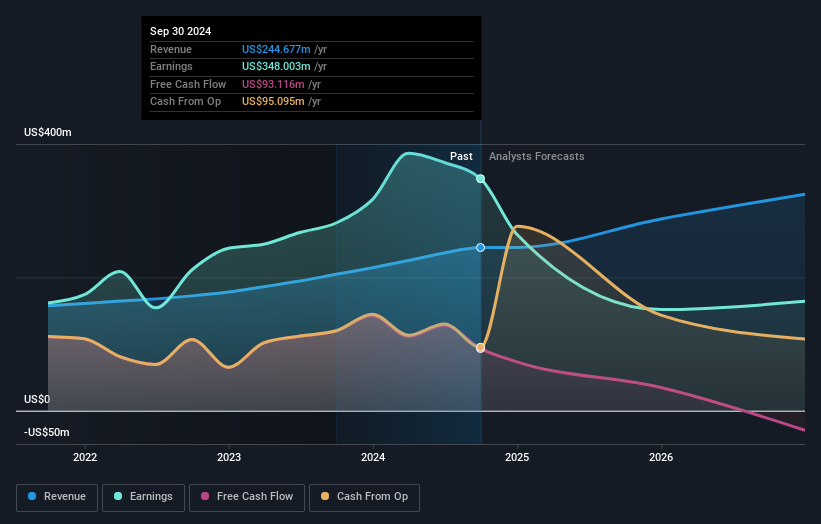The width and height of the screenshot is (821, 524).
Task: Click the US$95.095m cash from op value
Action: pyautogui.click(x=273, y=102)
